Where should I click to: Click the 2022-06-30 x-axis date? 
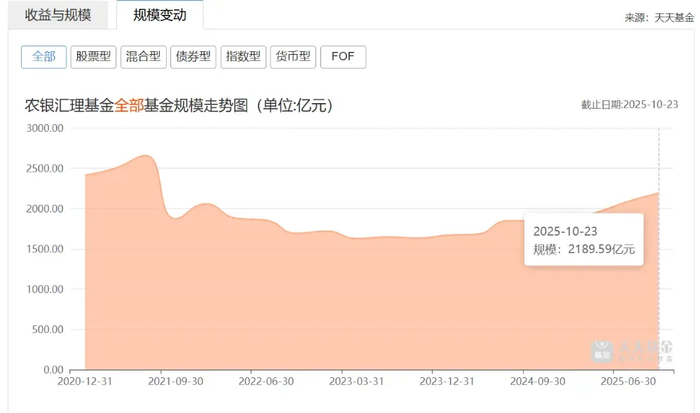click(266, 381)
